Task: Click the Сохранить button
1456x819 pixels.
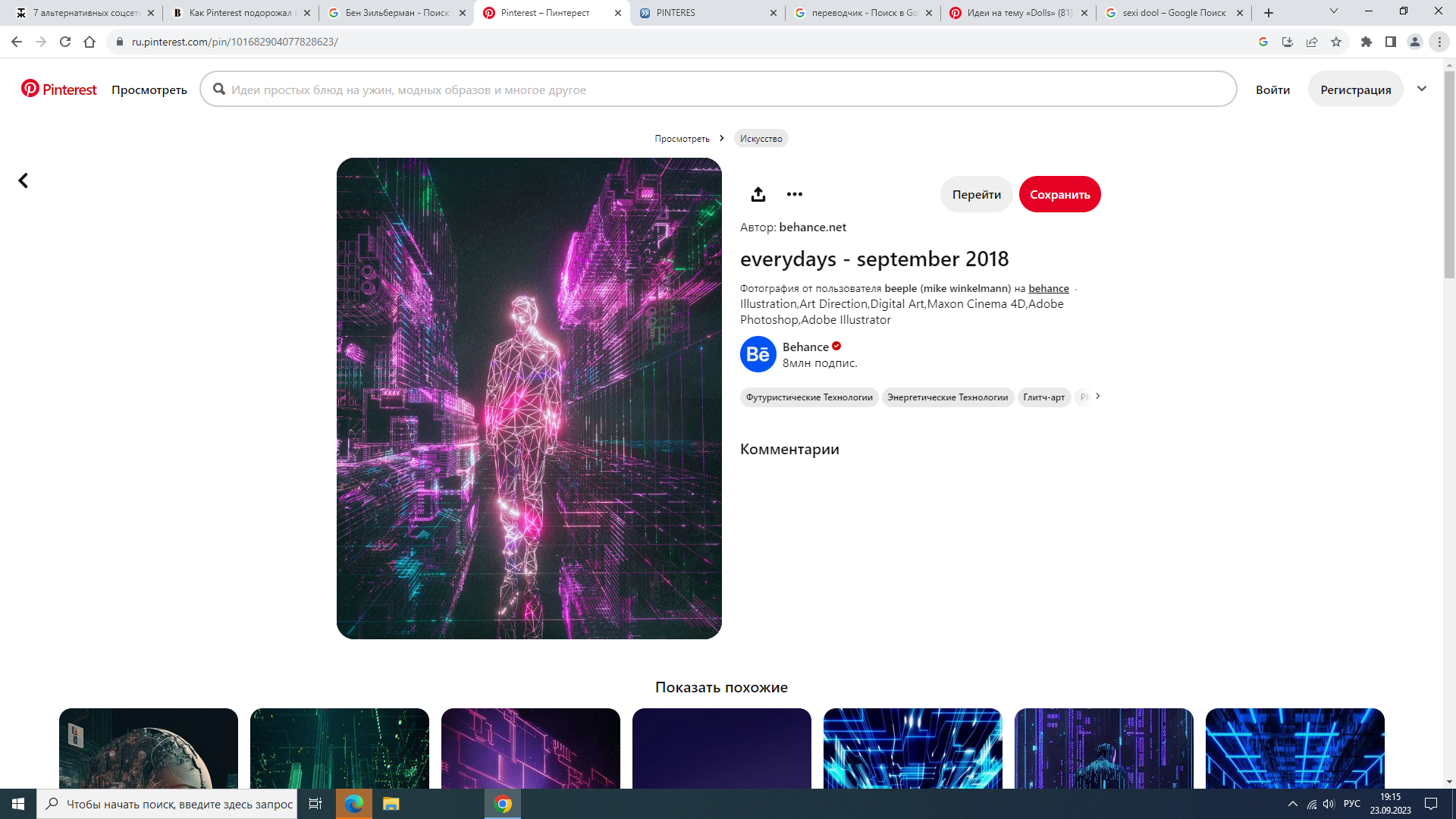Action: [1059, 194]
